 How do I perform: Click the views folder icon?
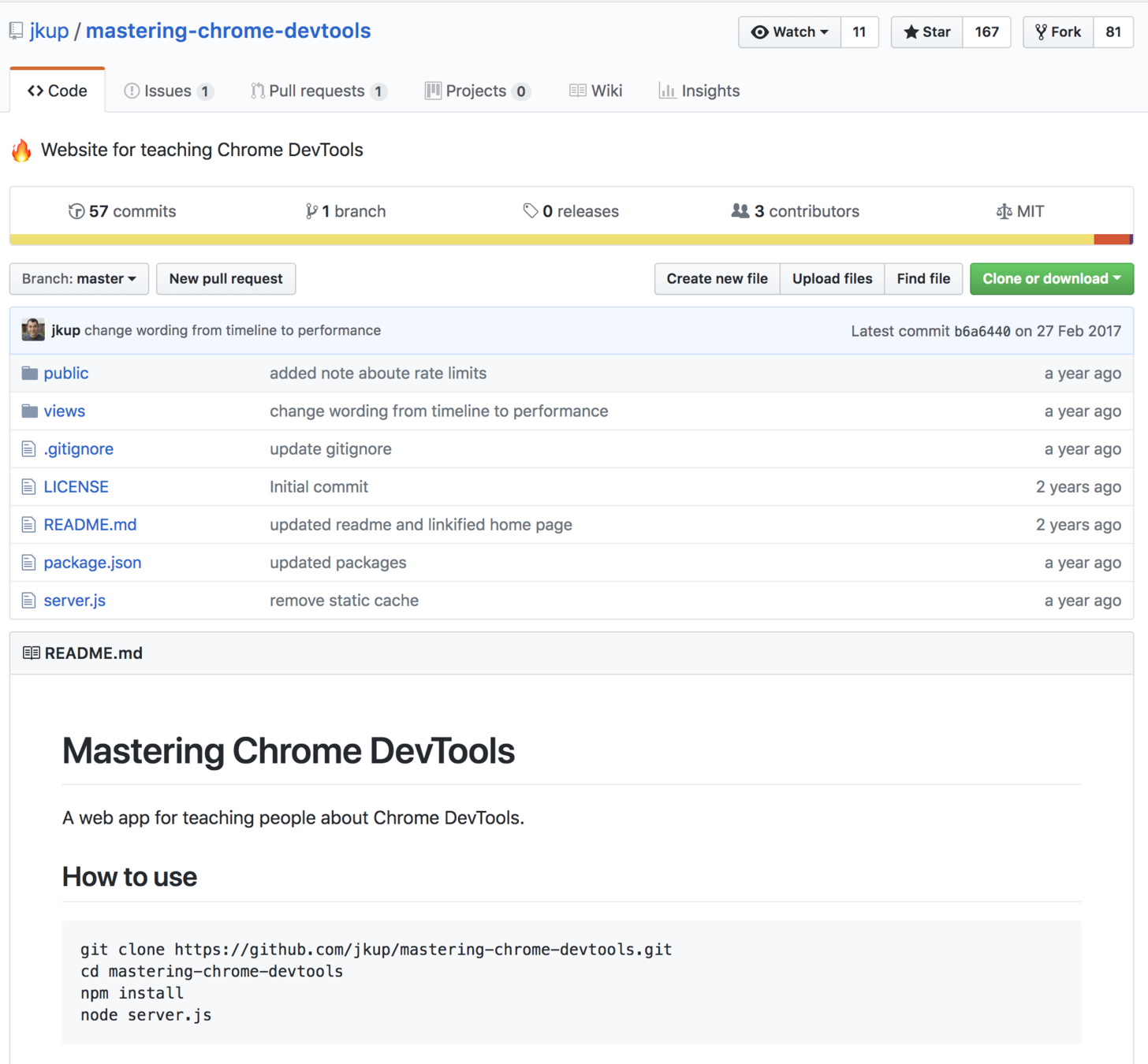click(x=30, y=411)
